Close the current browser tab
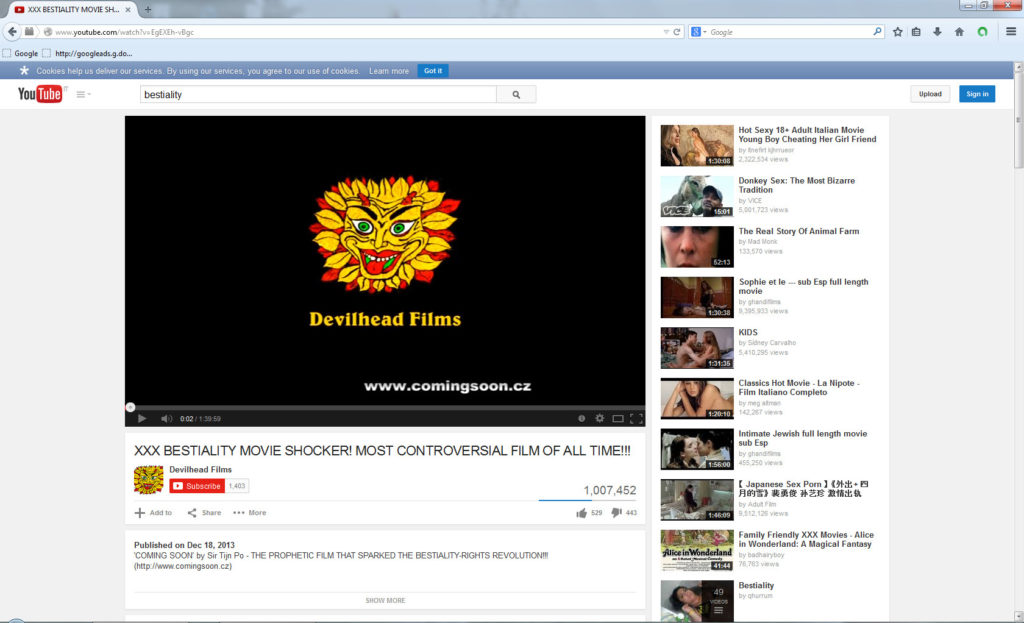 coord(128,10)
